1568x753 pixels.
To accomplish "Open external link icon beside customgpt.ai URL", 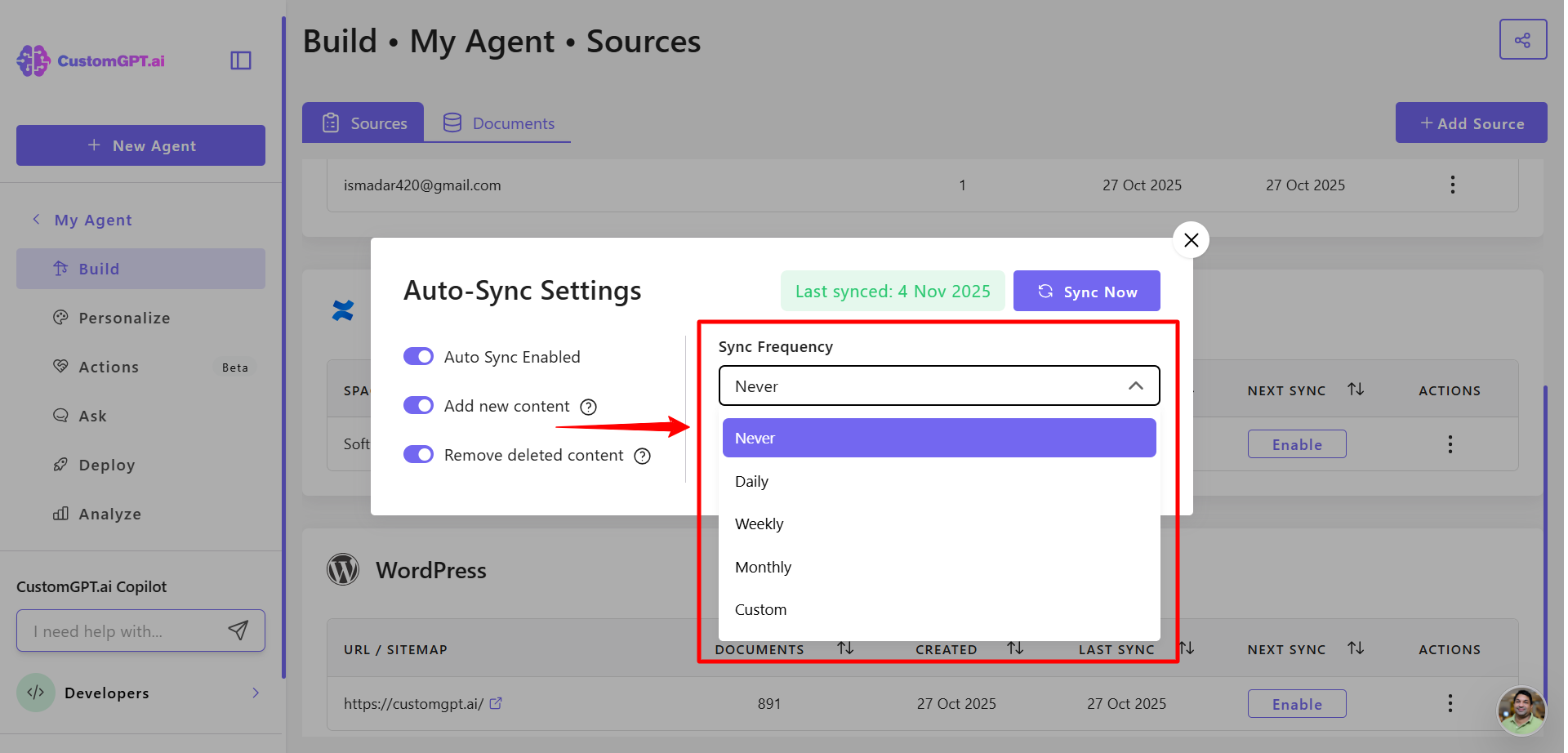I will click(496, 703).
